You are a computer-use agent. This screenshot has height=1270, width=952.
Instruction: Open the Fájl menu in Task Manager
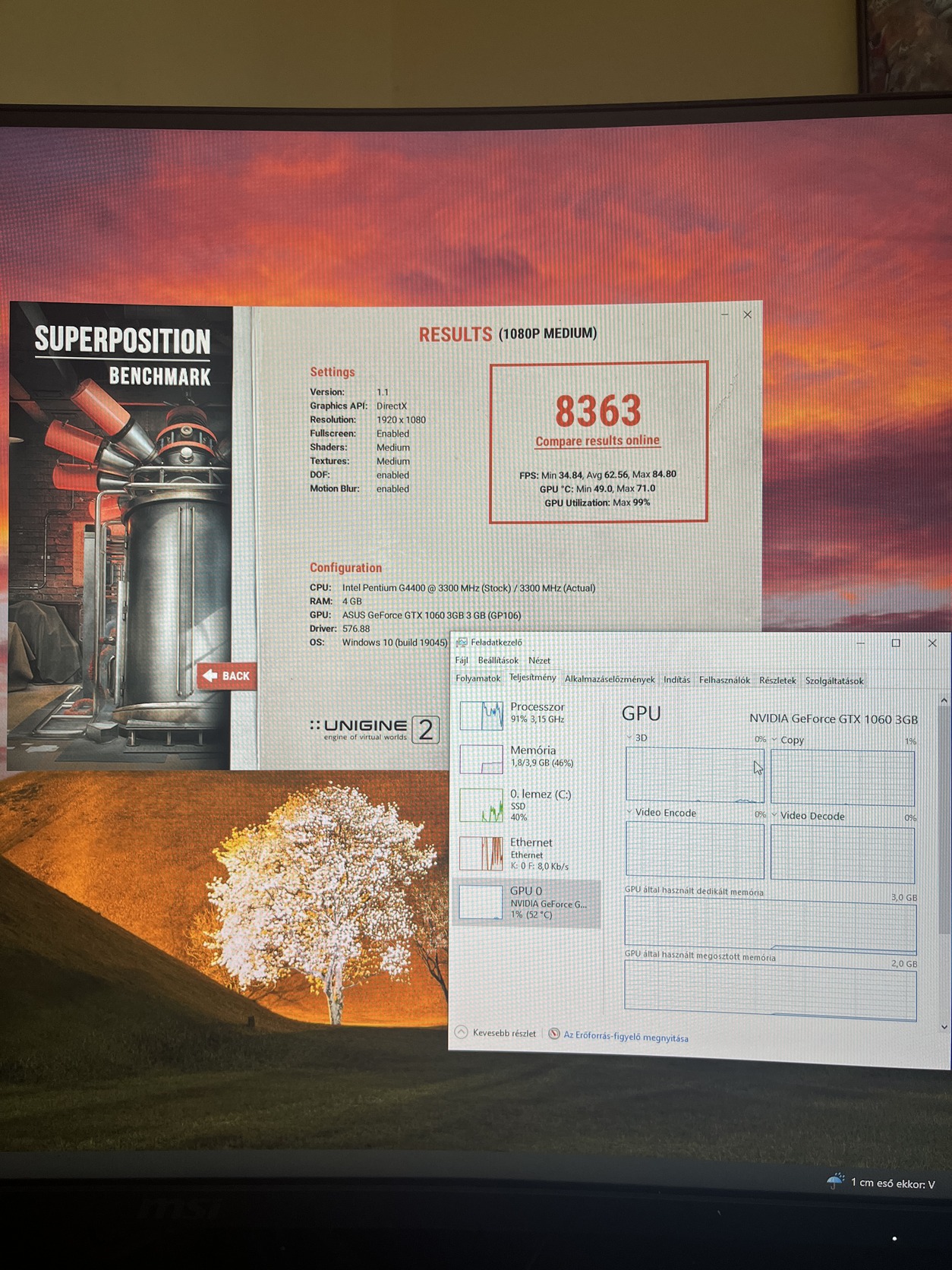pos(462,660)
